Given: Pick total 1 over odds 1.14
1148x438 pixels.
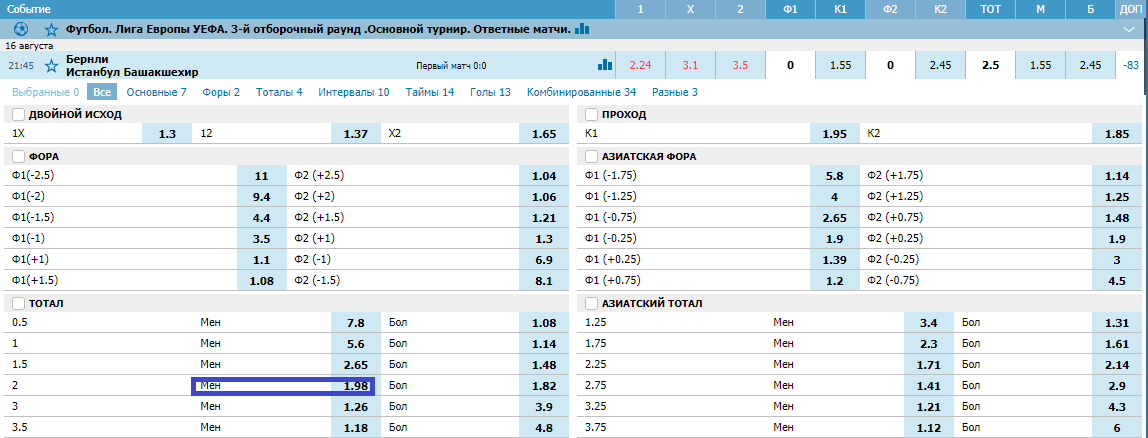Looking at the screenshot, I should [x=544, y=343].
